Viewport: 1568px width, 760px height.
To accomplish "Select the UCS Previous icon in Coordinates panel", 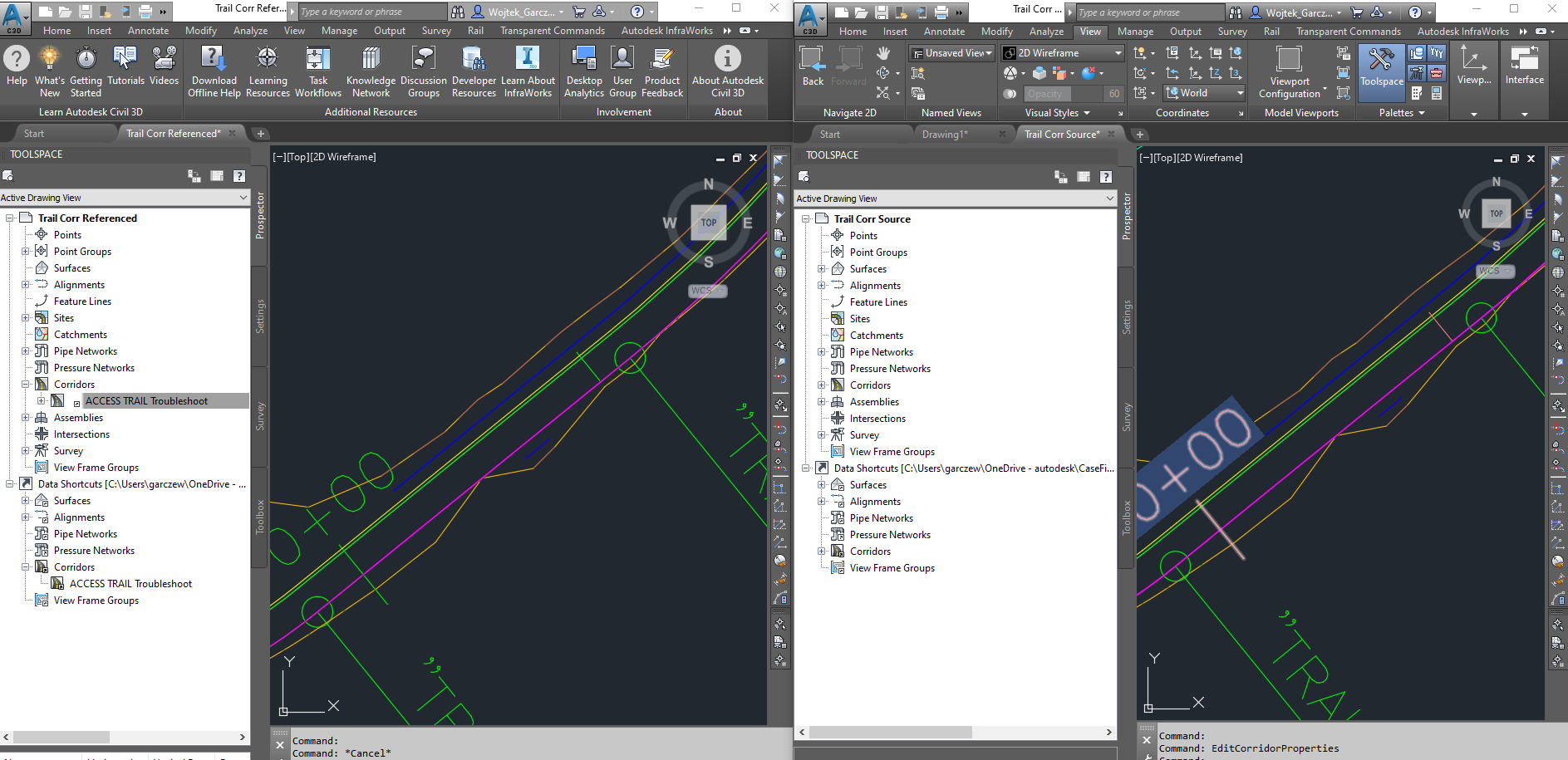I will [x=1172, y=73].
